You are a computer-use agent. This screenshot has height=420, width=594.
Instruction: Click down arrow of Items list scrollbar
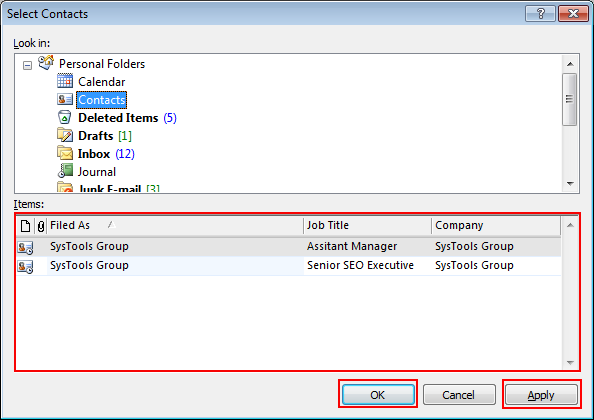click(x=570, y=363)
